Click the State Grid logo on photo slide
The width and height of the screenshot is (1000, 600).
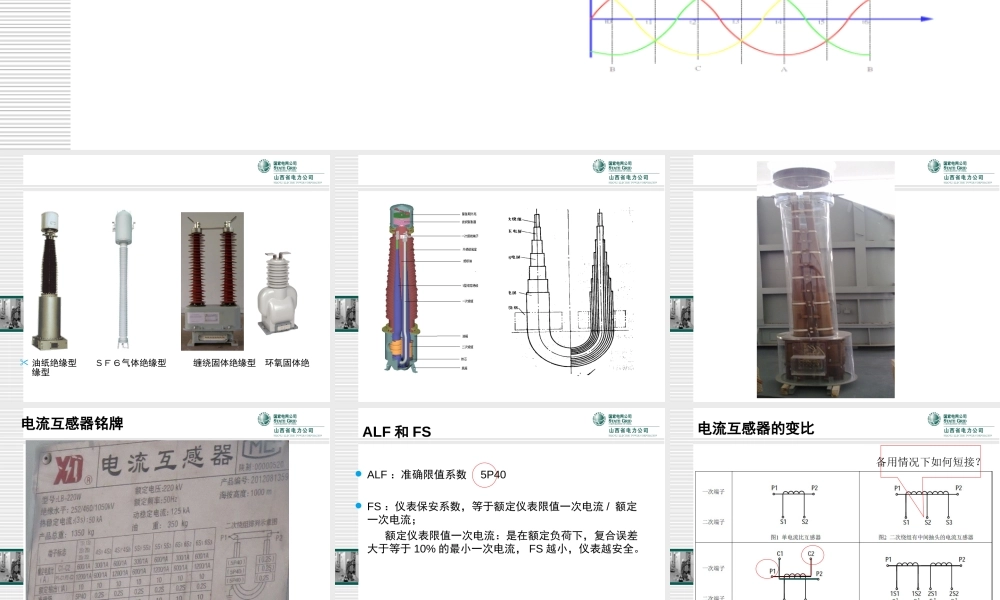click(x=960, y=172)
